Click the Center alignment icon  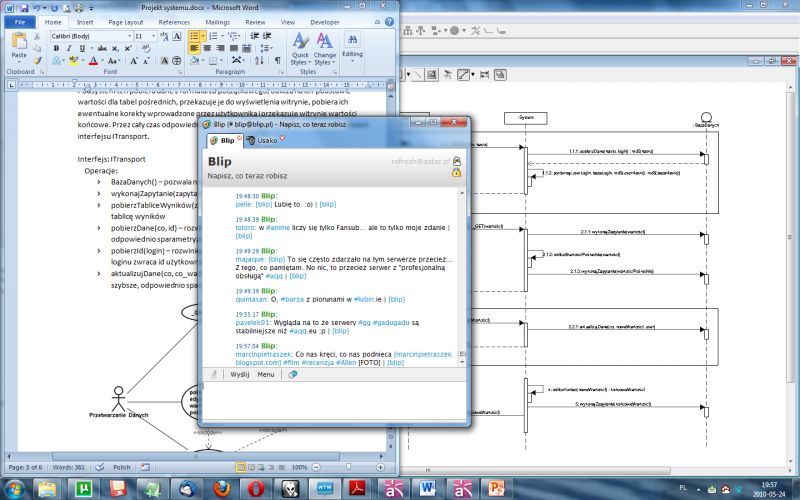207,48
